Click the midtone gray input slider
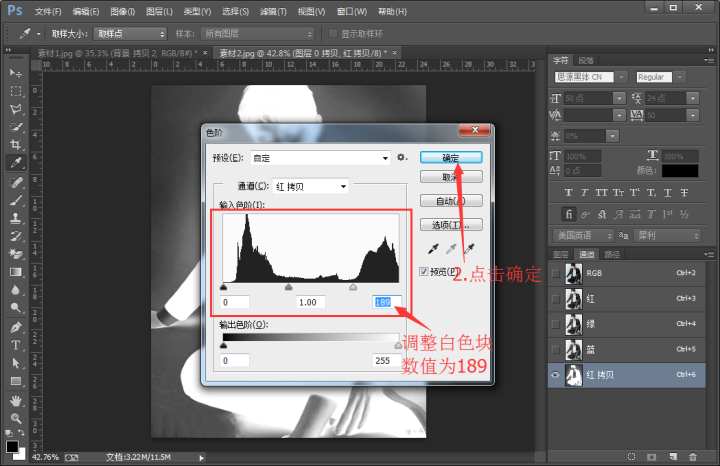 tap(289, 287)
